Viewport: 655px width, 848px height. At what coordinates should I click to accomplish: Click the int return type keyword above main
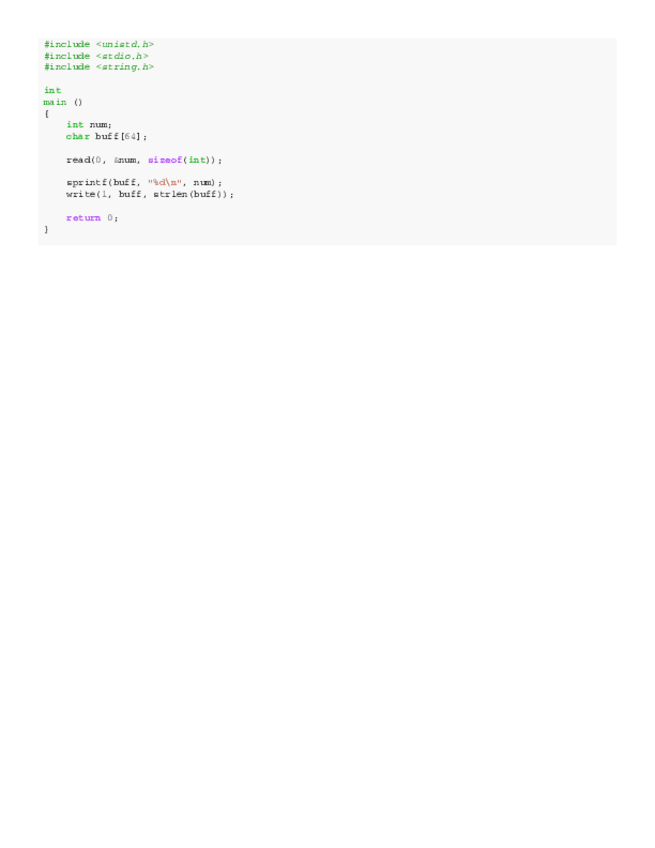coord(52,90)
